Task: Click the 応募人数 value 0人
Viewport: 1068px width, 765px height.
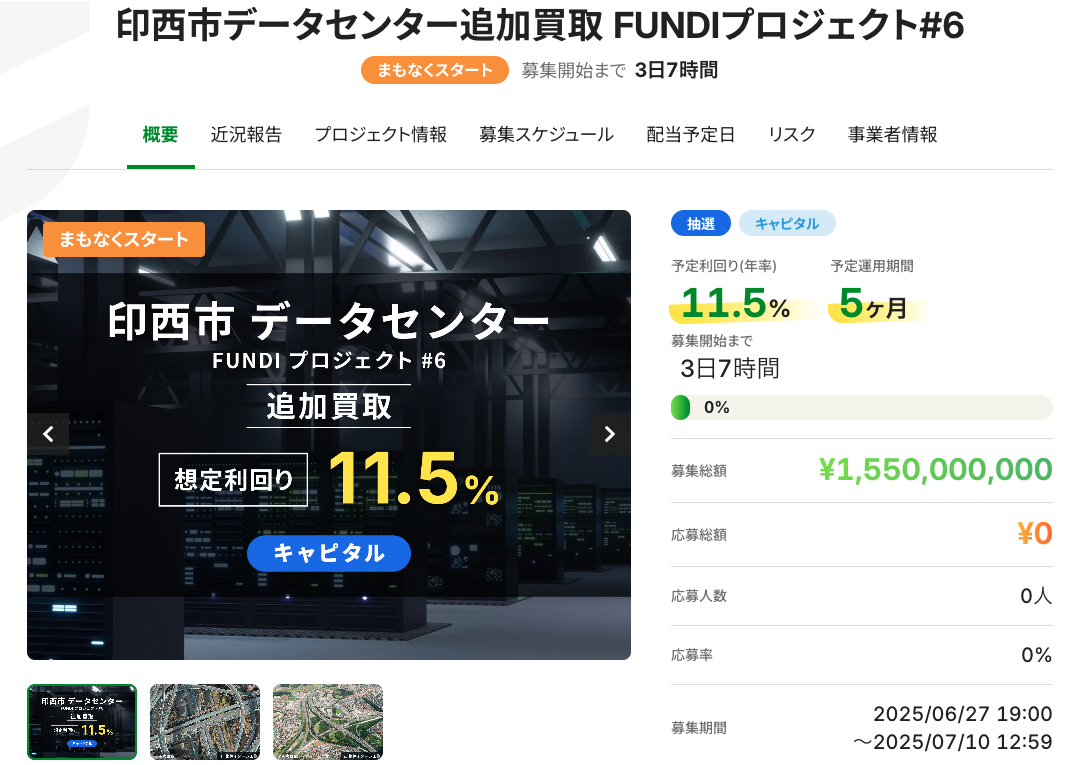Action: [x=1036, y=596]
